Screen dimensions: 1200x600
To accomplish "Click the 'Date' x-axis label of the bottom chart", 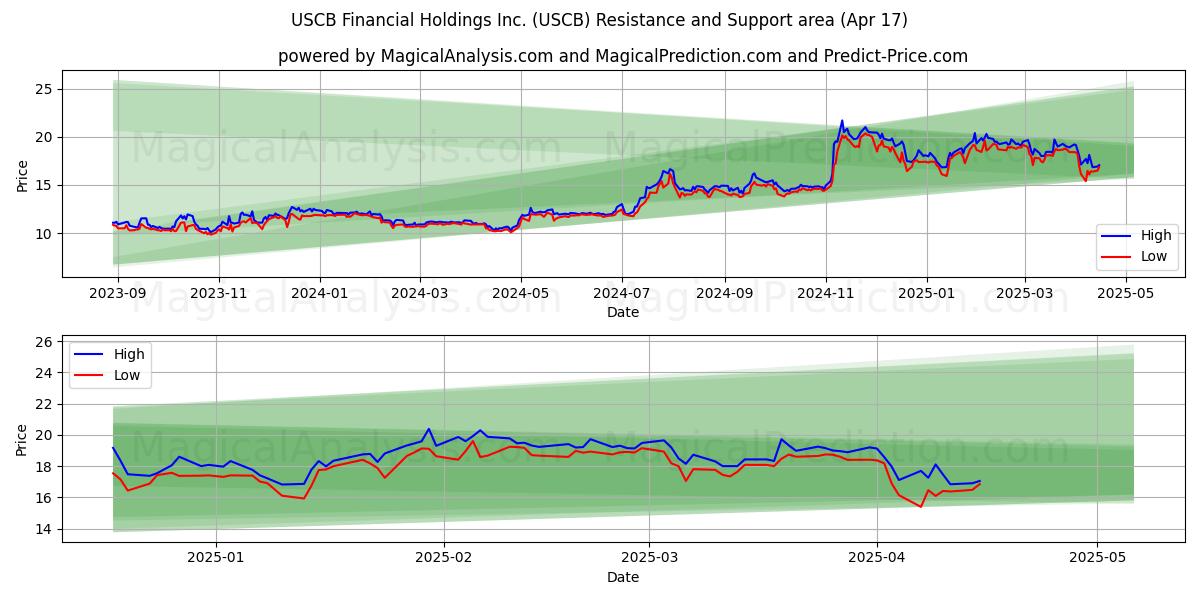I will (623, 577).
